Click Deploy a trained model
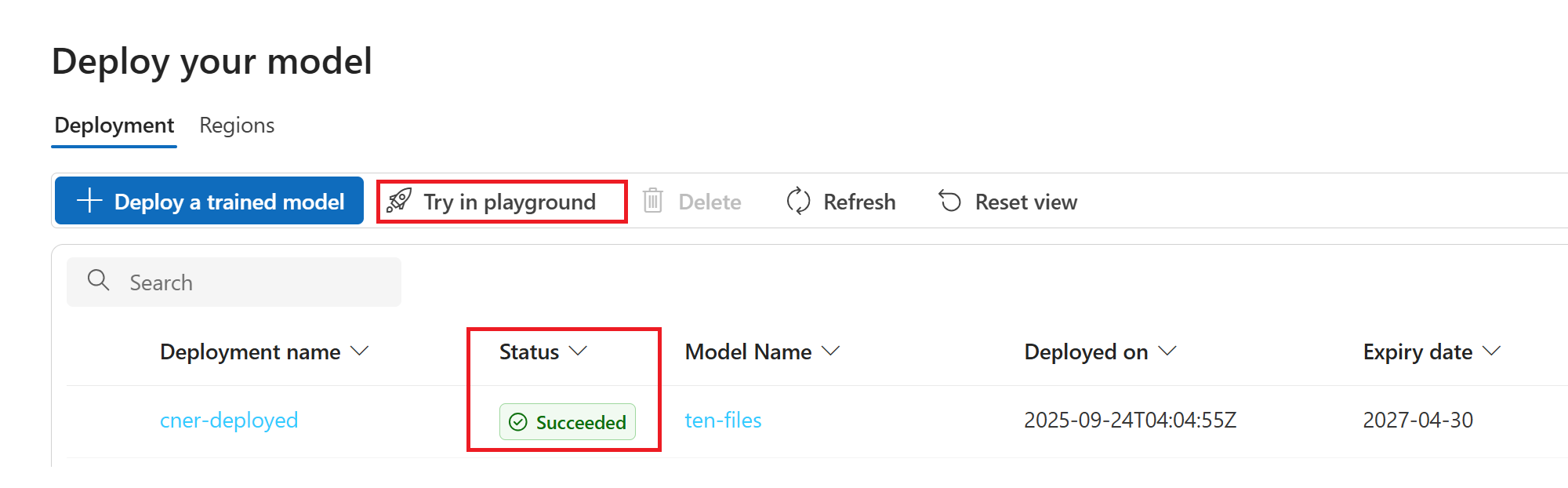The width and height of the screenshot is (1568, 488). click(x=209, y=201)
